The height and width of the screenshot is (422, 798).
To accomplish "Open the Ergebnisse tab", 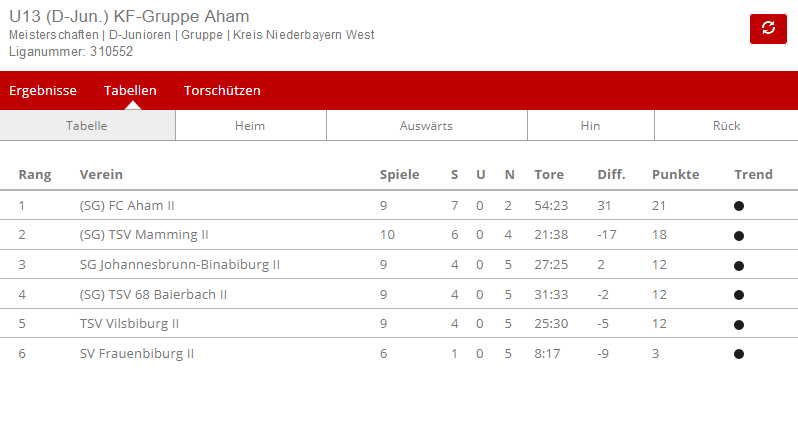I will (43, 91).
